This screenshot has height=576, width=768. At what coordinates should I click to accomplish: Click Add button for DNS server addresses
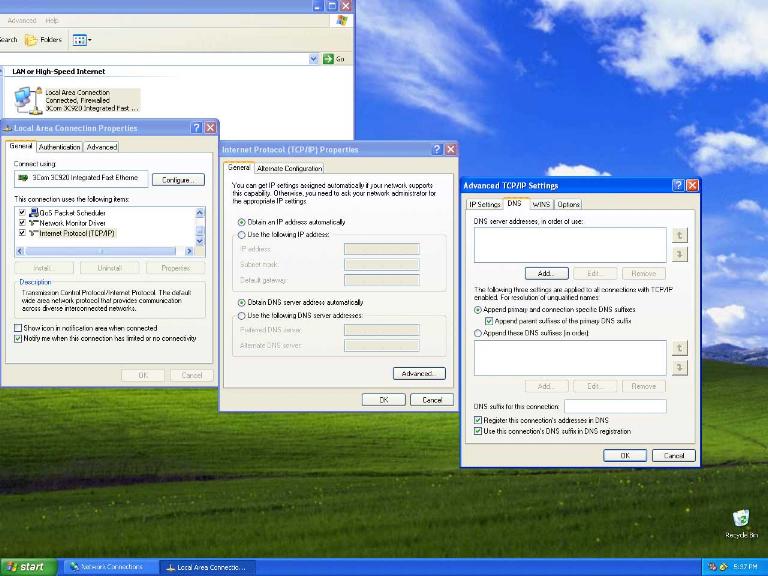(x=547, y=273)
